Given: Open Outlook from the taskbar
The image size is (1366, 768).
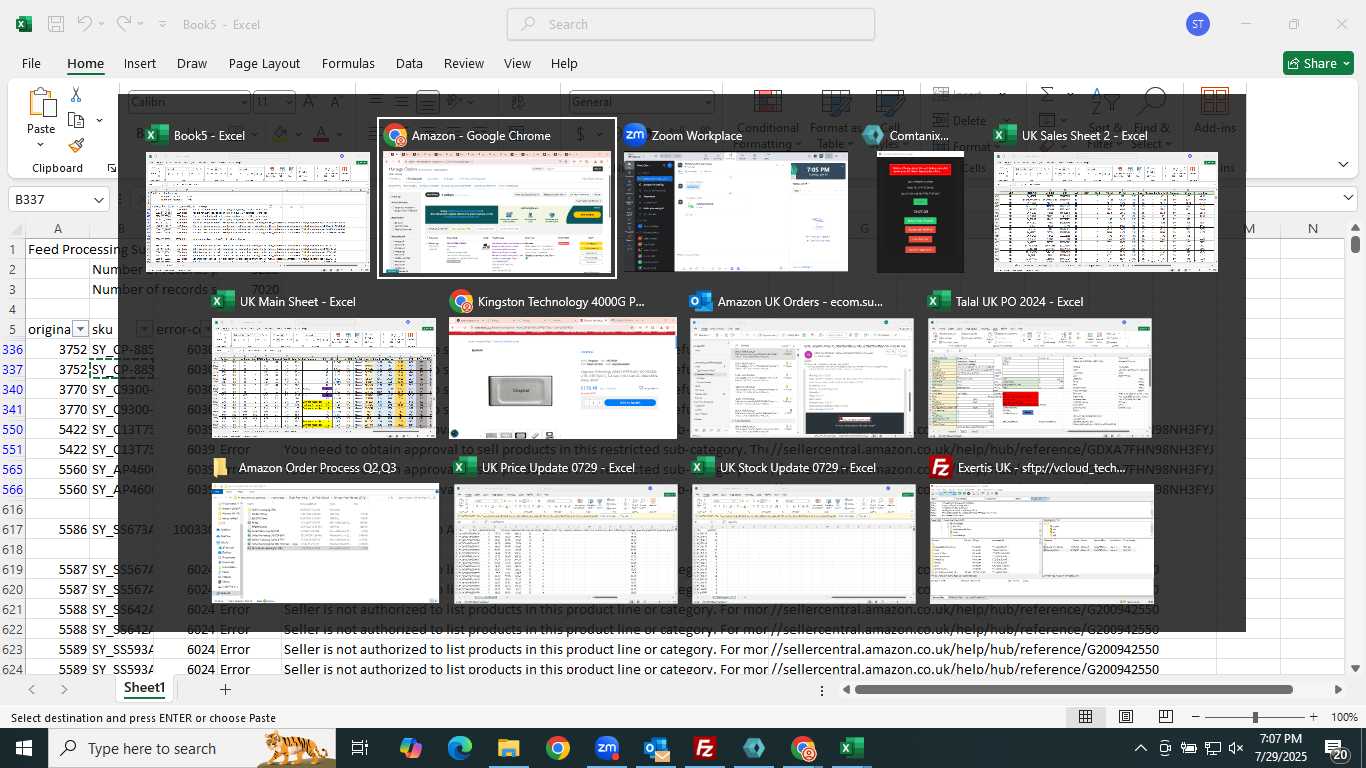Looking at the screenshot, I should (656, 748).
